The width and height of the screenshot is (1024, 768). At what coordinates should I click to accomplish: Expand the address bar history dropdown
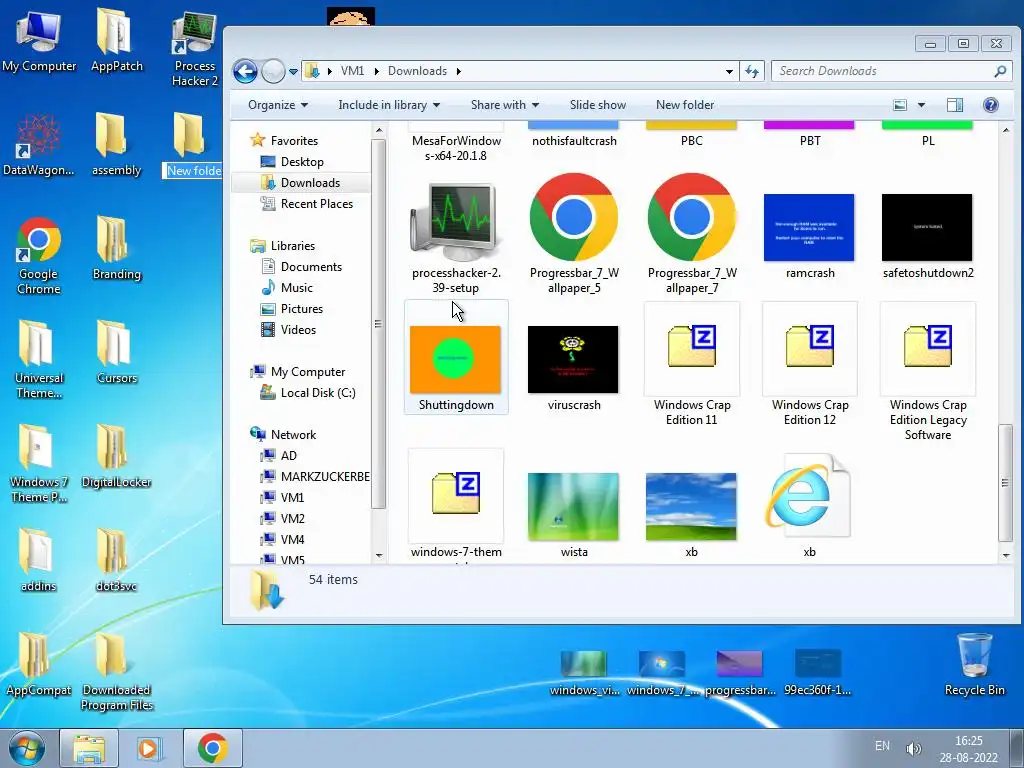click(729, 71)
